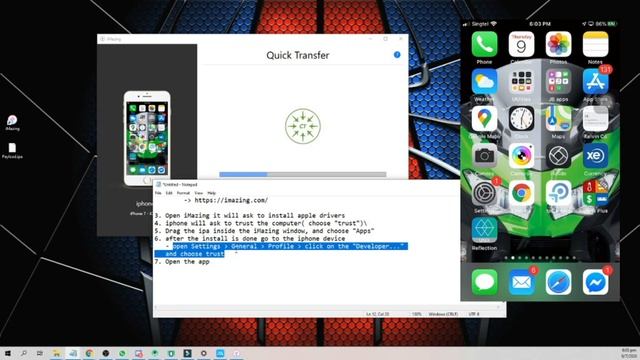Open the Windows Start menu
Image resolution: width=640 pixels, height=360 pixels.
point(7,353)
